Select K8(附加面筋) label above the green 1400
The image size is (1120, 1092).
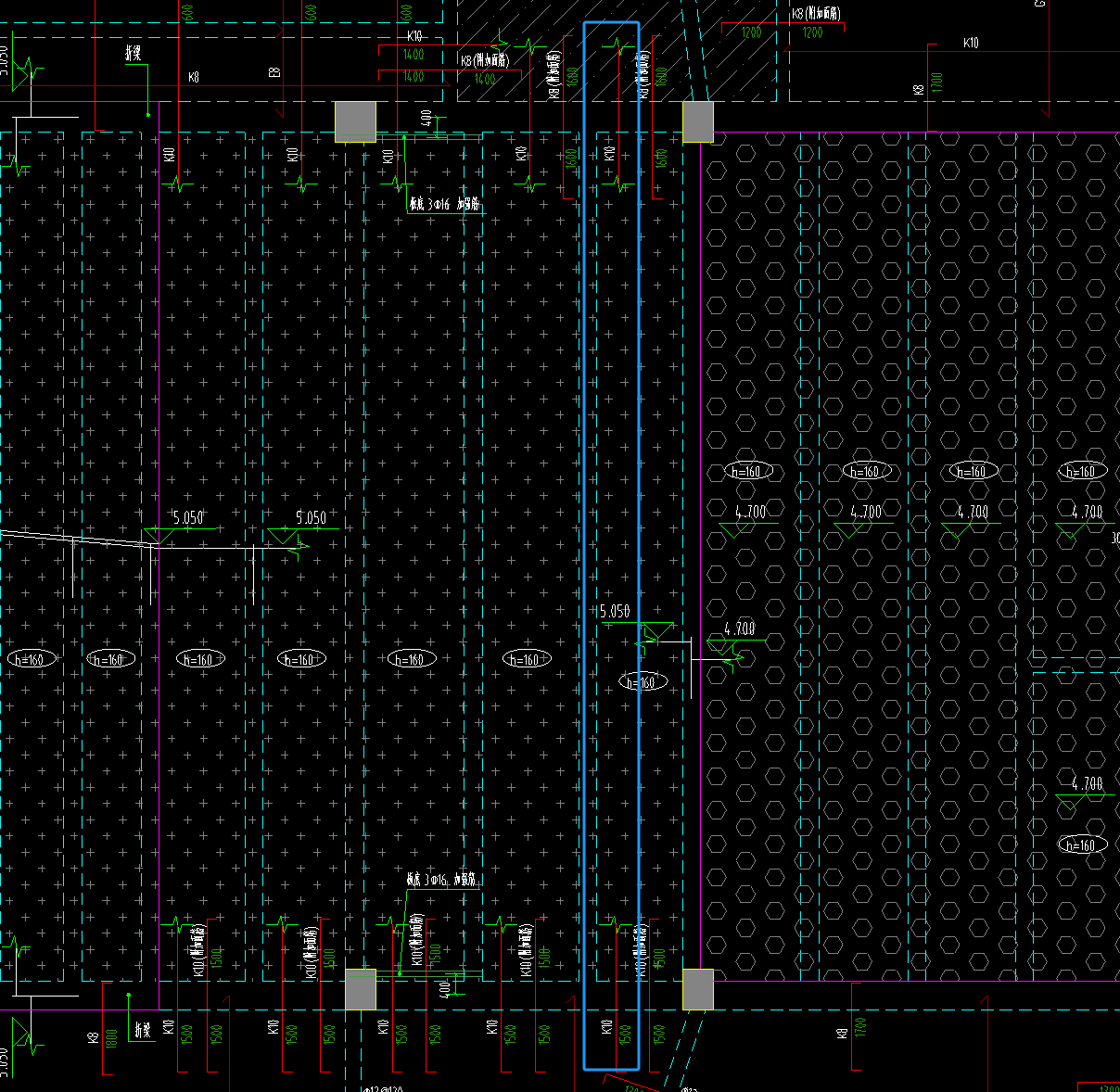(485, 60)
